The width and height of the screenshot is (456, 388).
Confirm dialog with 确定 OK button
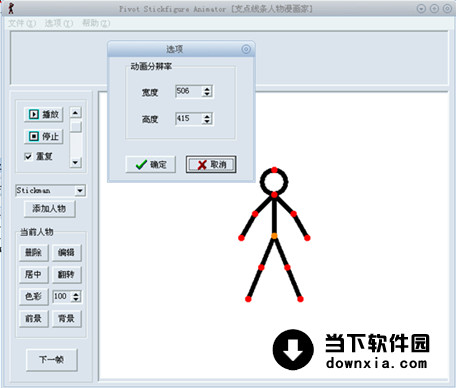[151, 164]
